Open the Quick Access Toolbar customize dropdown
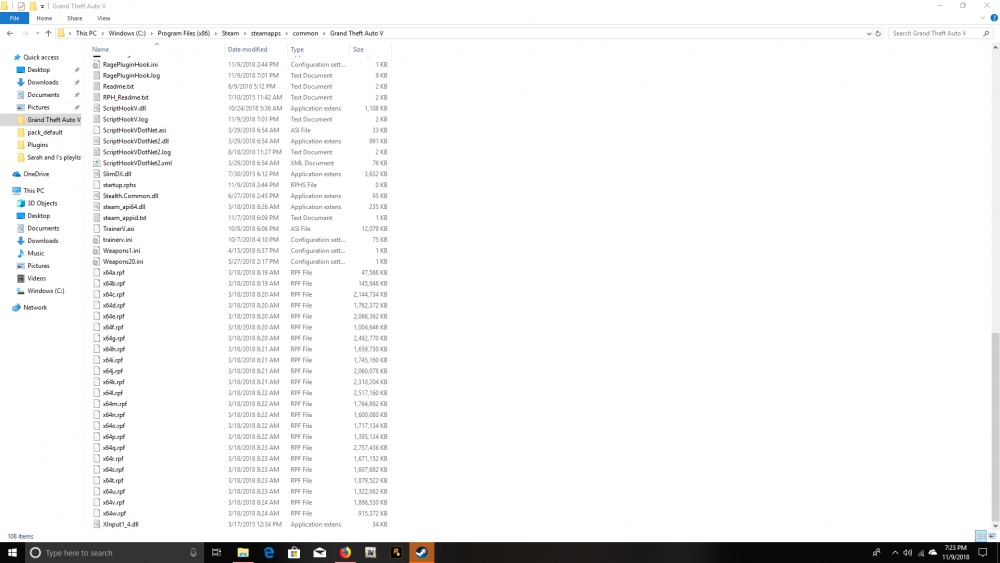 click(43, 6)
